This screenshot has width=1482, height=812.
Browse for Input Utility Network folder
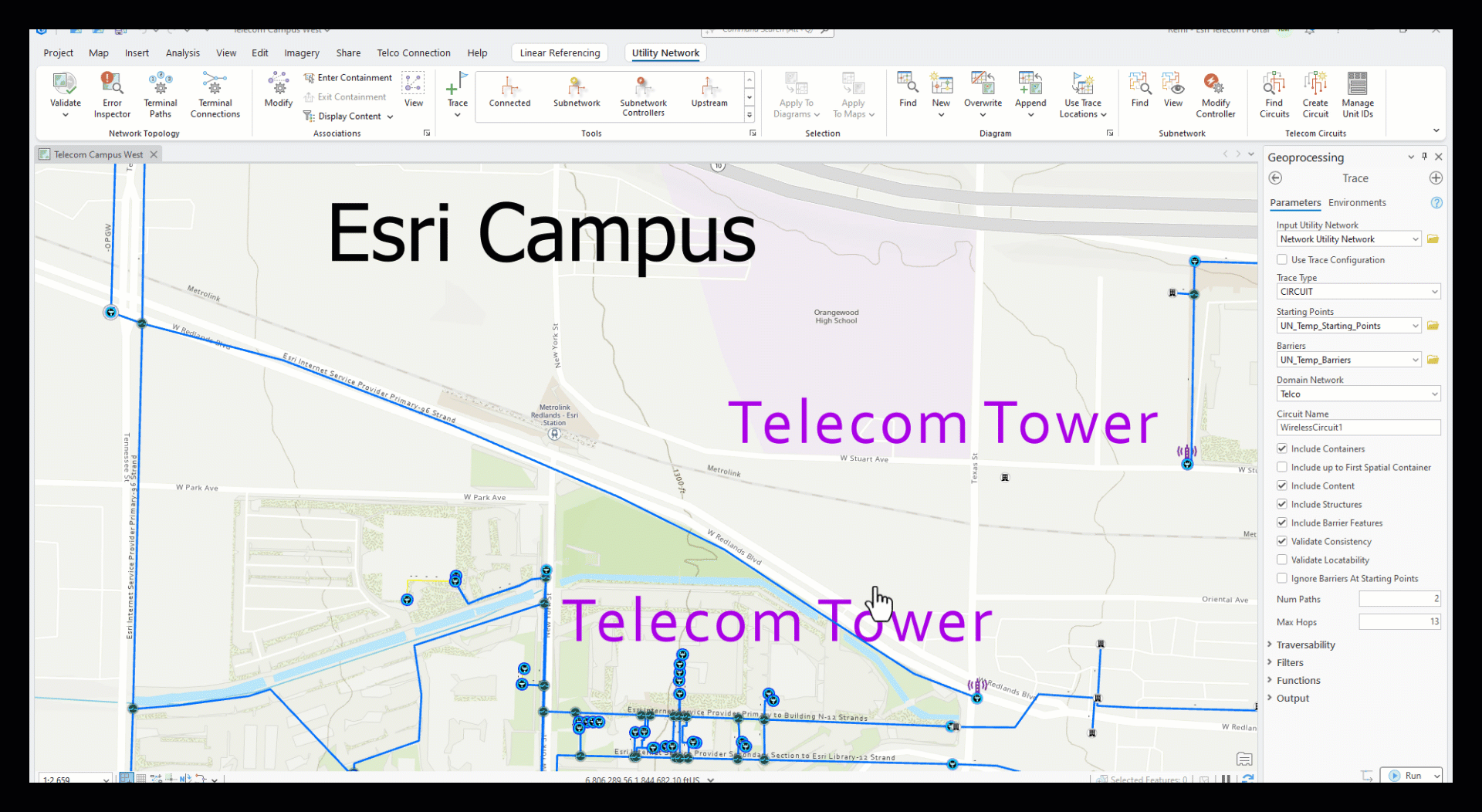pos(1433,239)
